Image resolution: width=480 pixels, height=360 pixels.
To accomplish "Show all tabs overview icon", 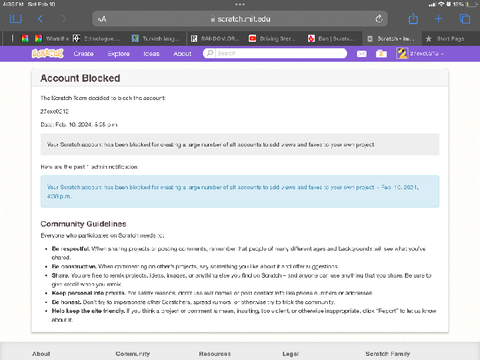I will [x=465, y=19].
